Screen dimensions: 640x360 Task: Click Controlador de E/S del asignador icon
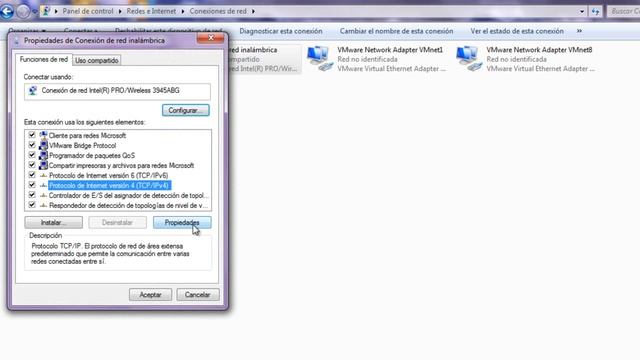click(43, 195)
